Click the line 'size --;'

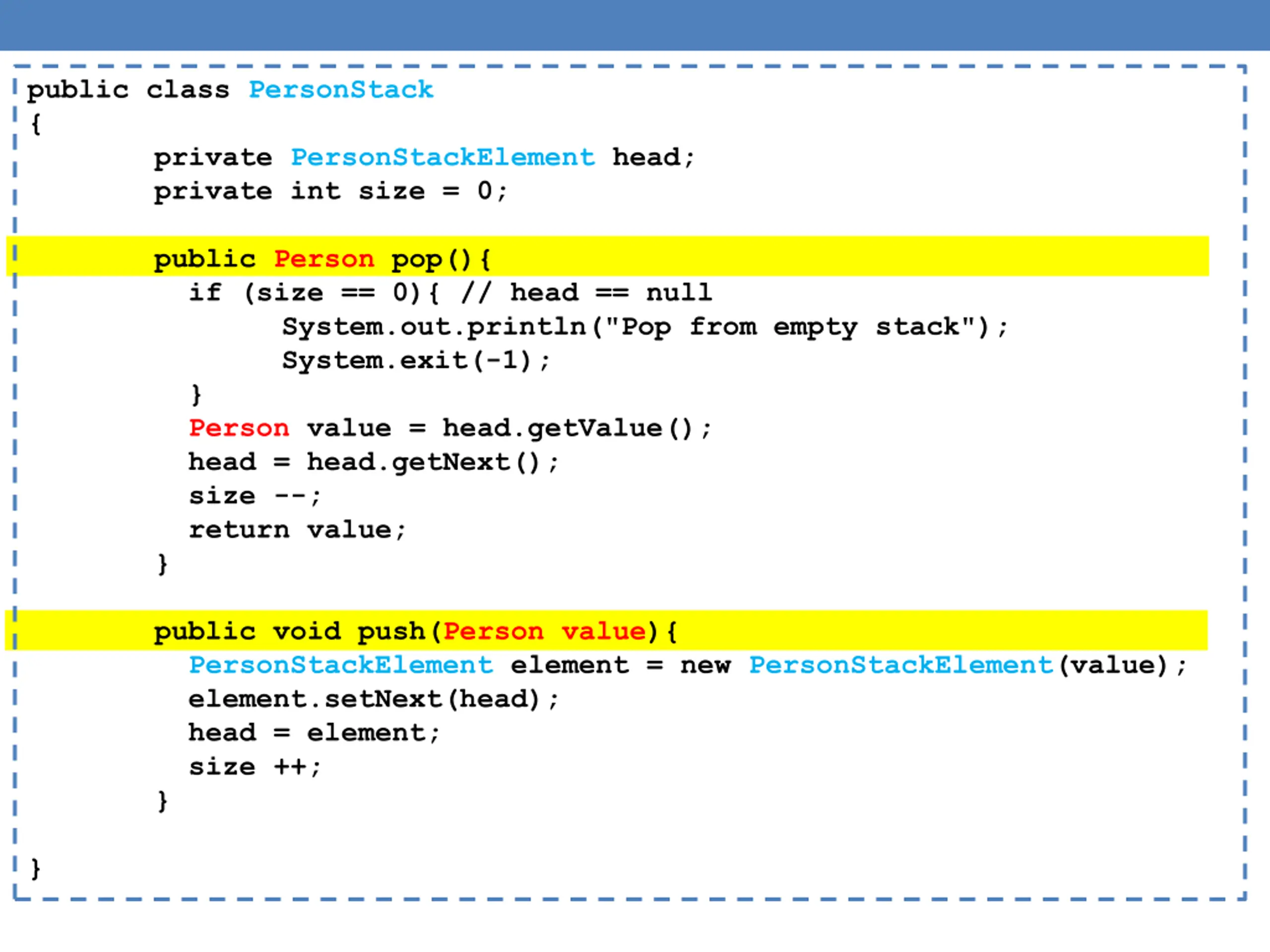click(255, 496)
